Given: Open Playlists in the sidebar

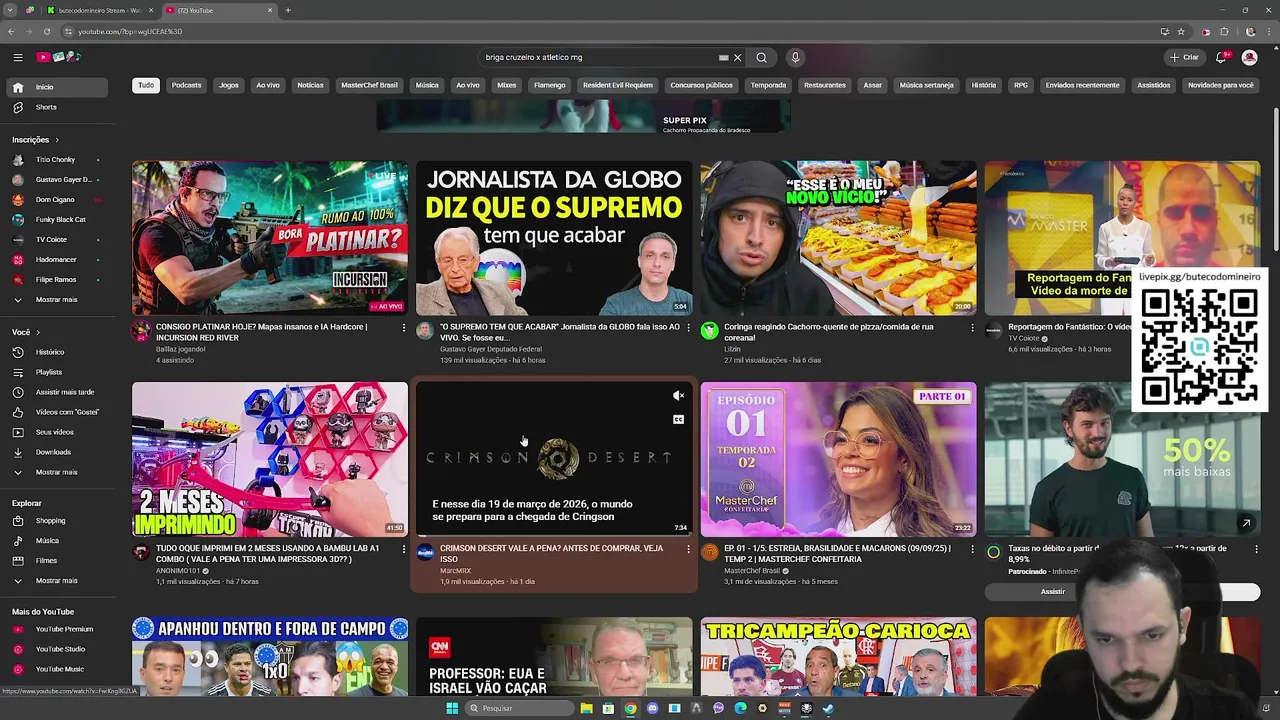Looking at the screenshot, I should point(58,372).
